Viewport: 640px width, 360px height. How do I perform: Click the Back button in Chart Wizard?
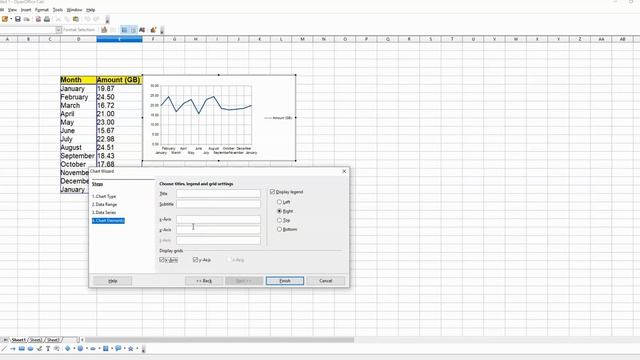pos(204,281)
